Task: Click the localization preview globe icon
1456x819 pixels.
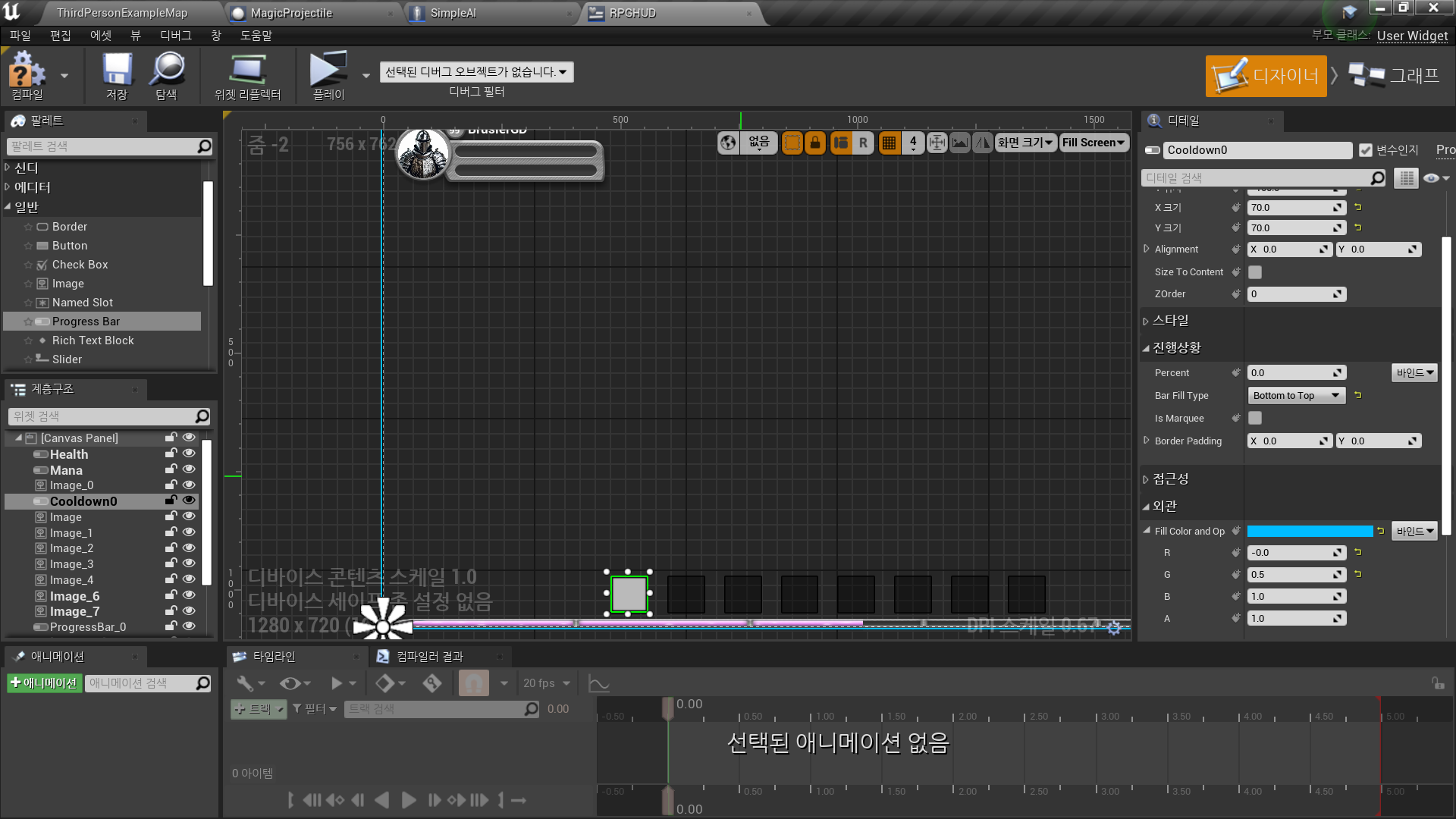Action: click(x=727, y=143)
